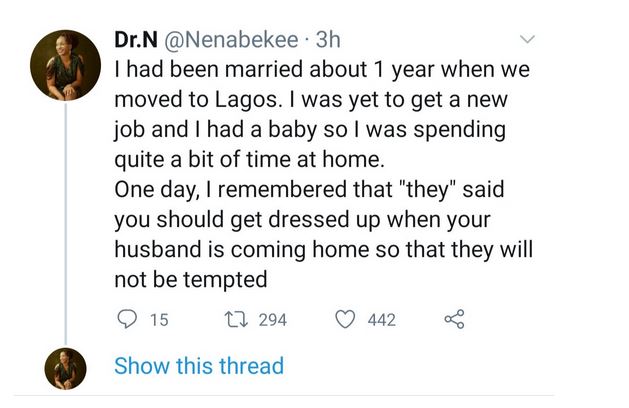629x408 pixels.
Task: Click the like count 442
Action: pos(382,320)
